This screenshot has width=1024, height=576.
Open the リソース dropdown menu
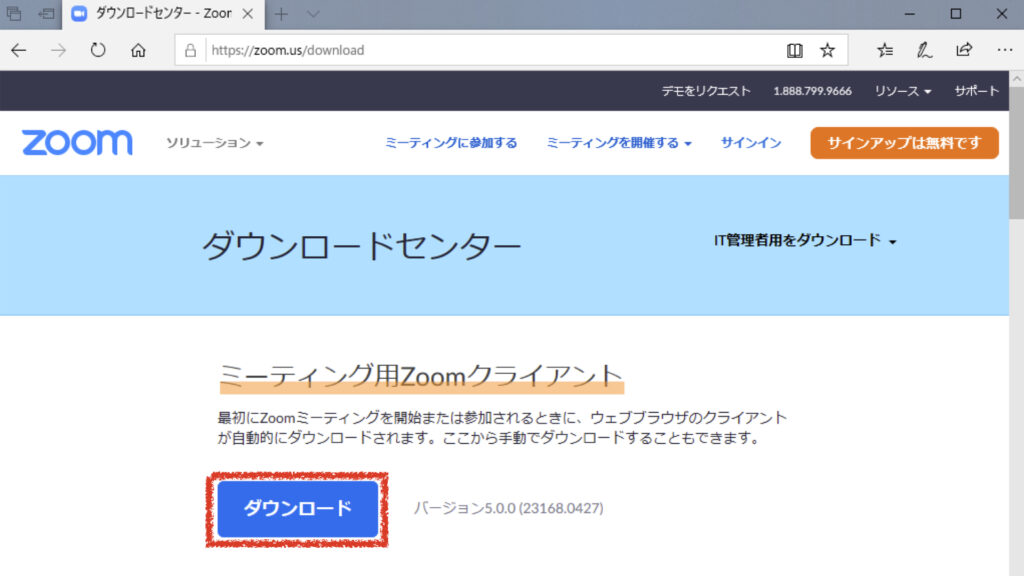(902, 91)
